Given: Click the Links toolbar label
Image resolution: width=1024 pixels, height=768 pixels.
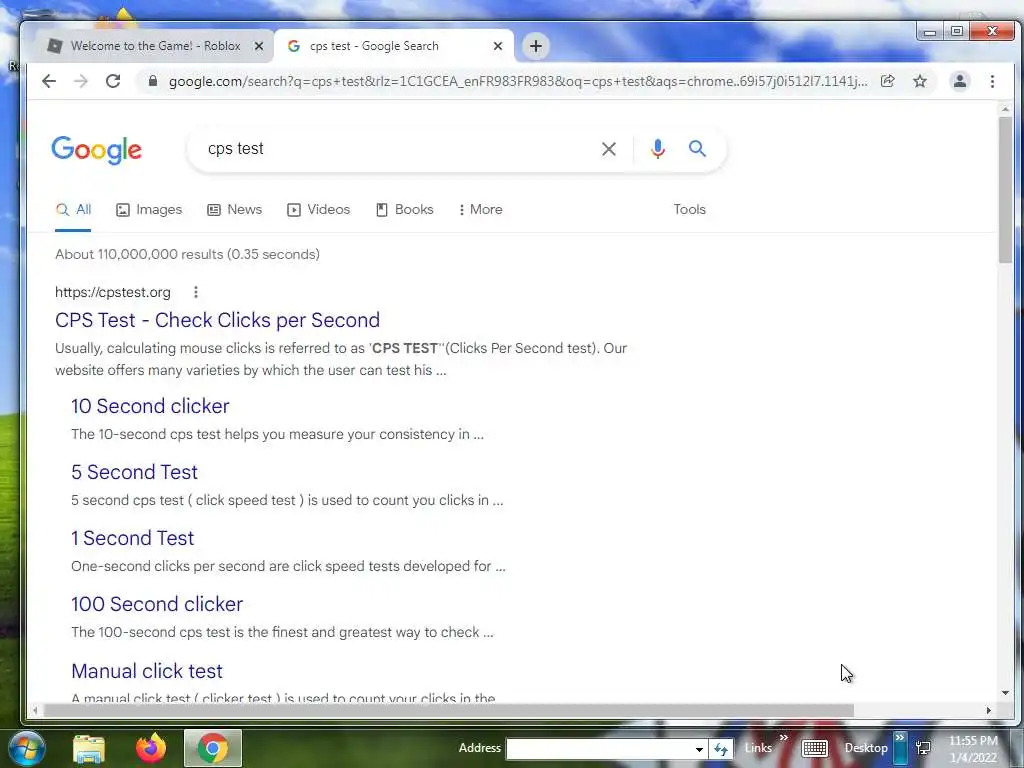Looking at the screenshot, I should [x=758, y=748].
